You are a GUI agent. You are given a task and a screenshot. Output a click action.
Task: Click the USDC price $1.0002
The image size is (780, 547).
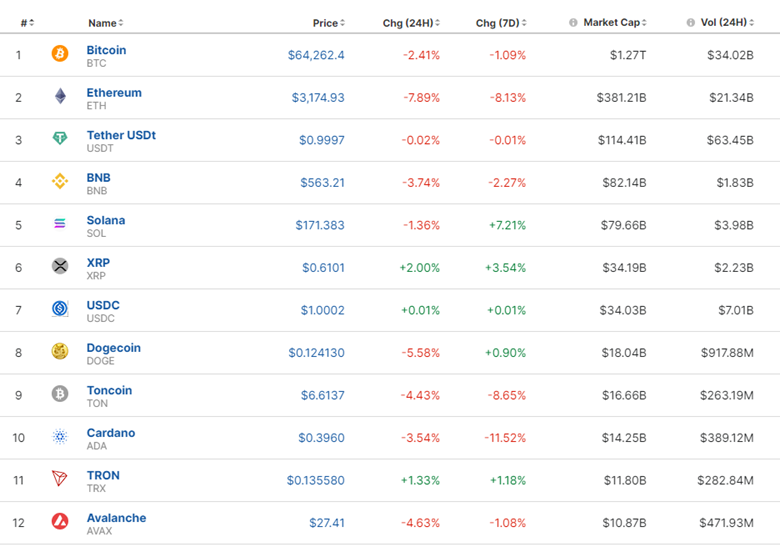(x=322, y=310)
